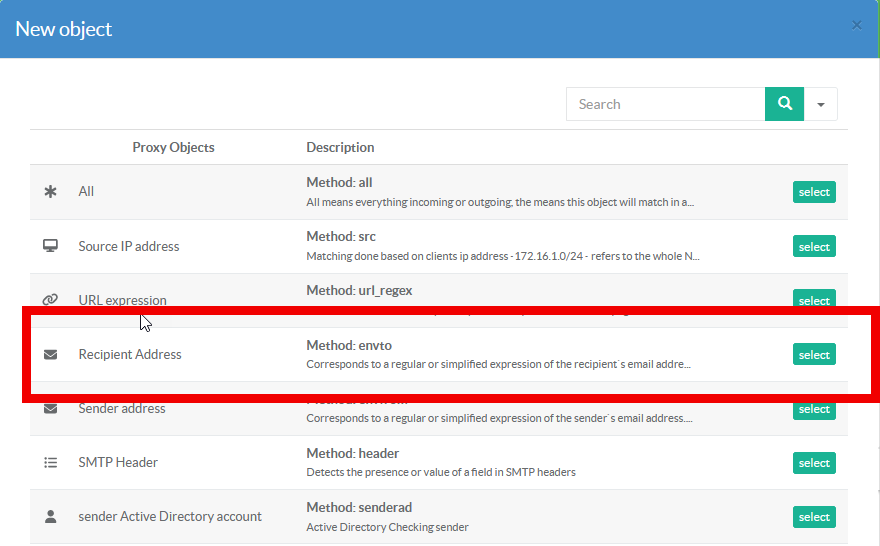Select the Source IP address object

814,247
